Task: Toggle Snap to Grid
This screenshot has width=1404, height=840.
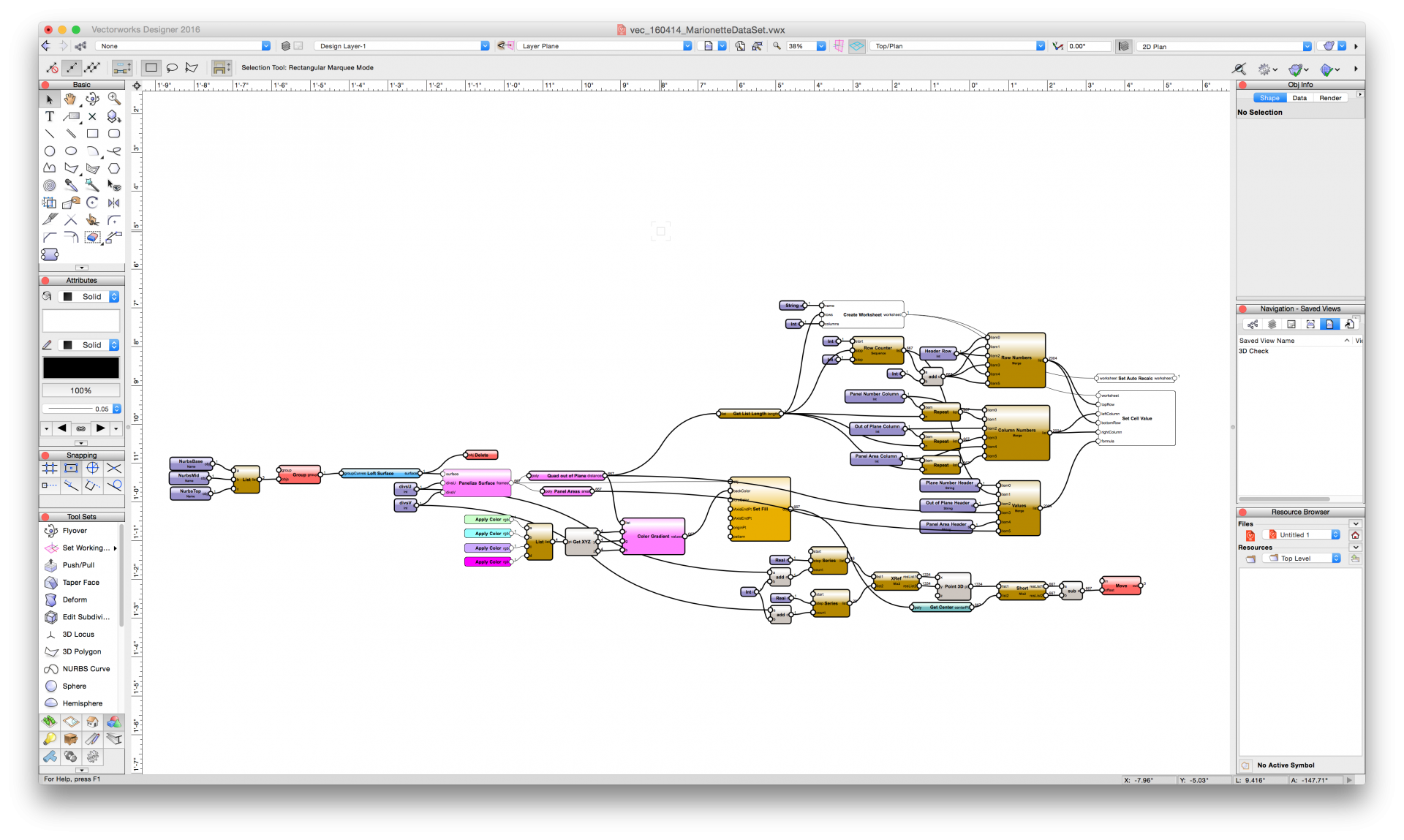Action: (x=50, y=468)
